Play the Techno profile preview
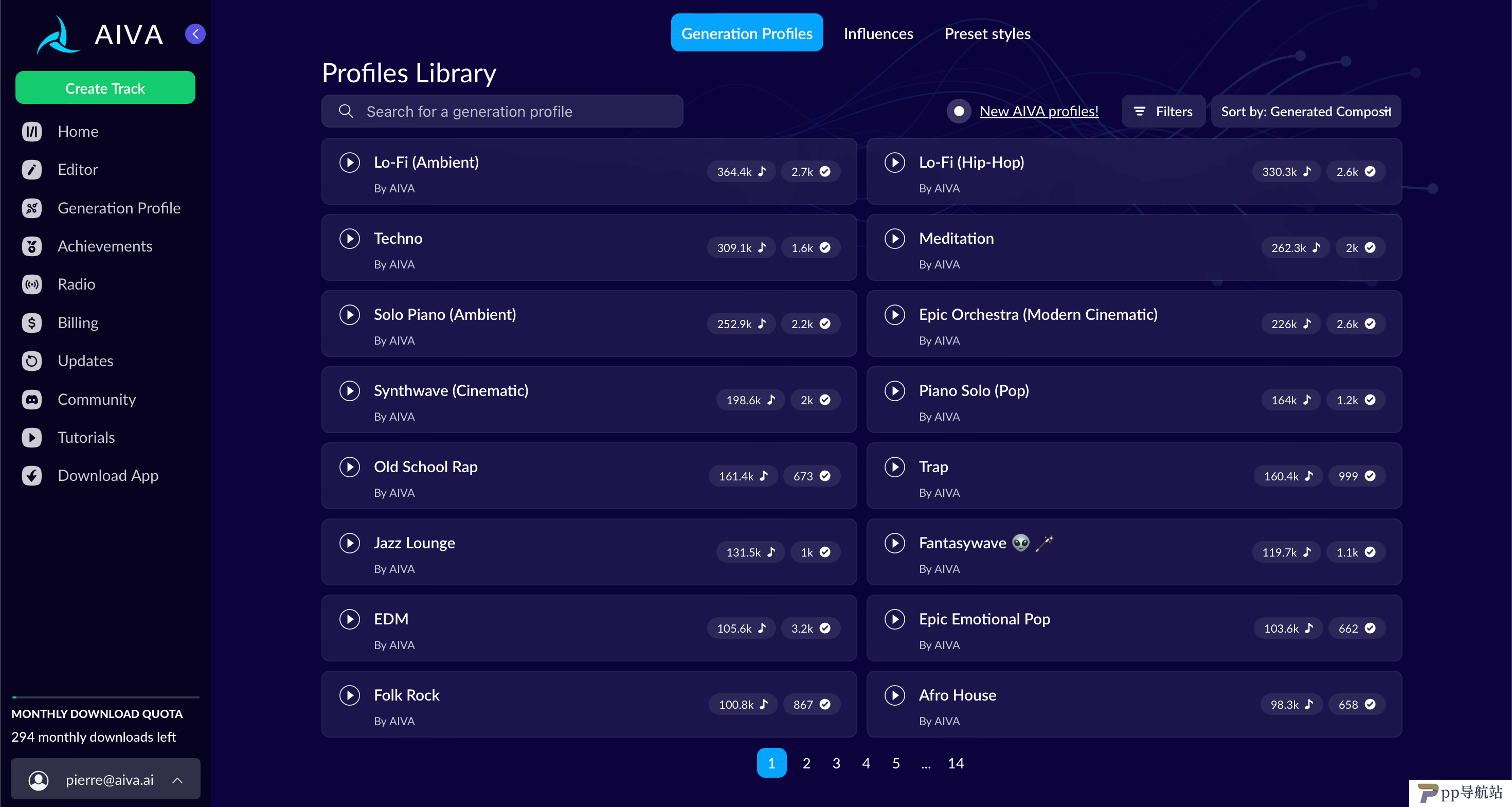Screen dimensions: 1512x807 click(x=350, y=238)
